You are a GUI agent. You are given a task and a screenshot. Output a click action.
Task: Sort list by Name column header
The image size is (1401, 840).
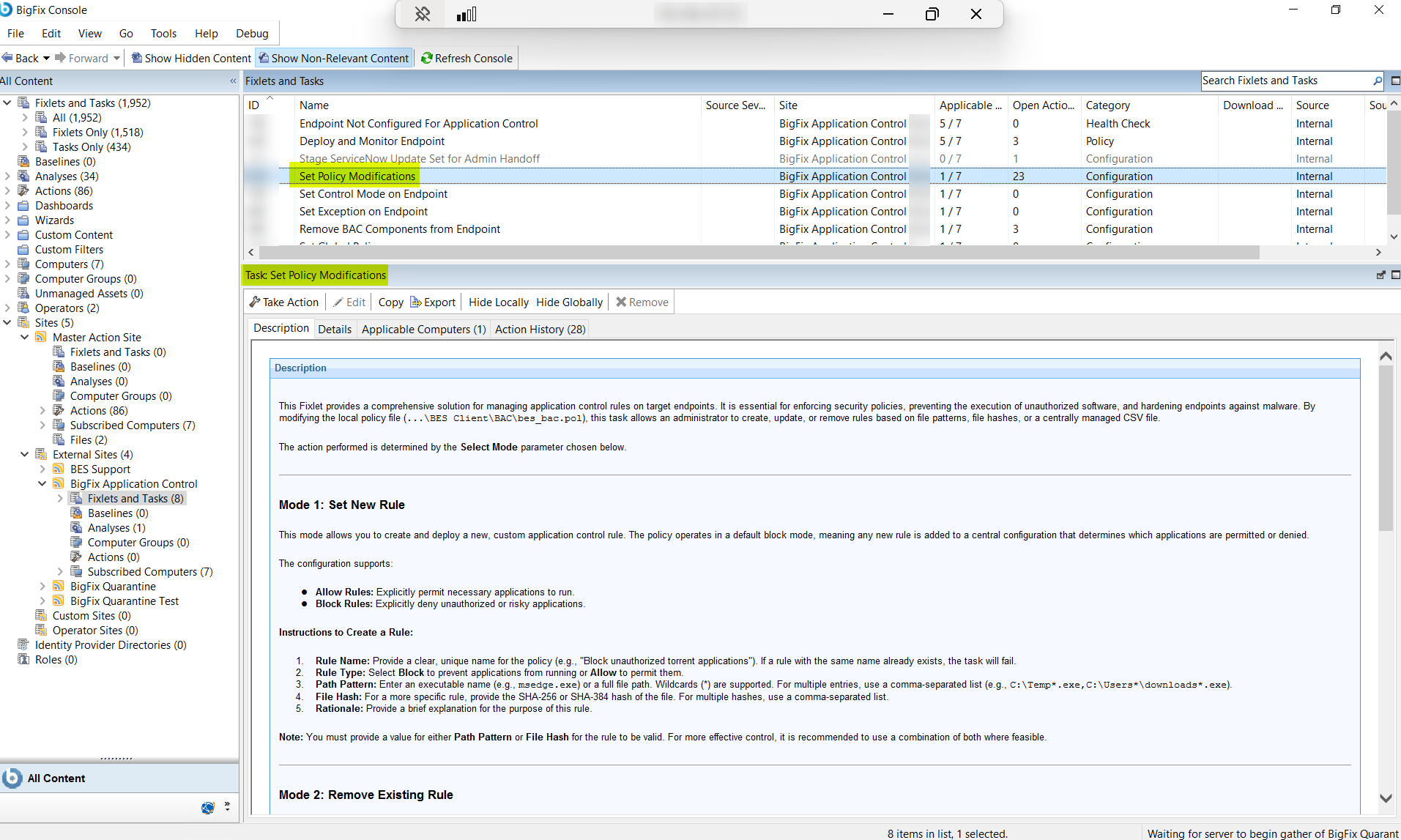498,105
